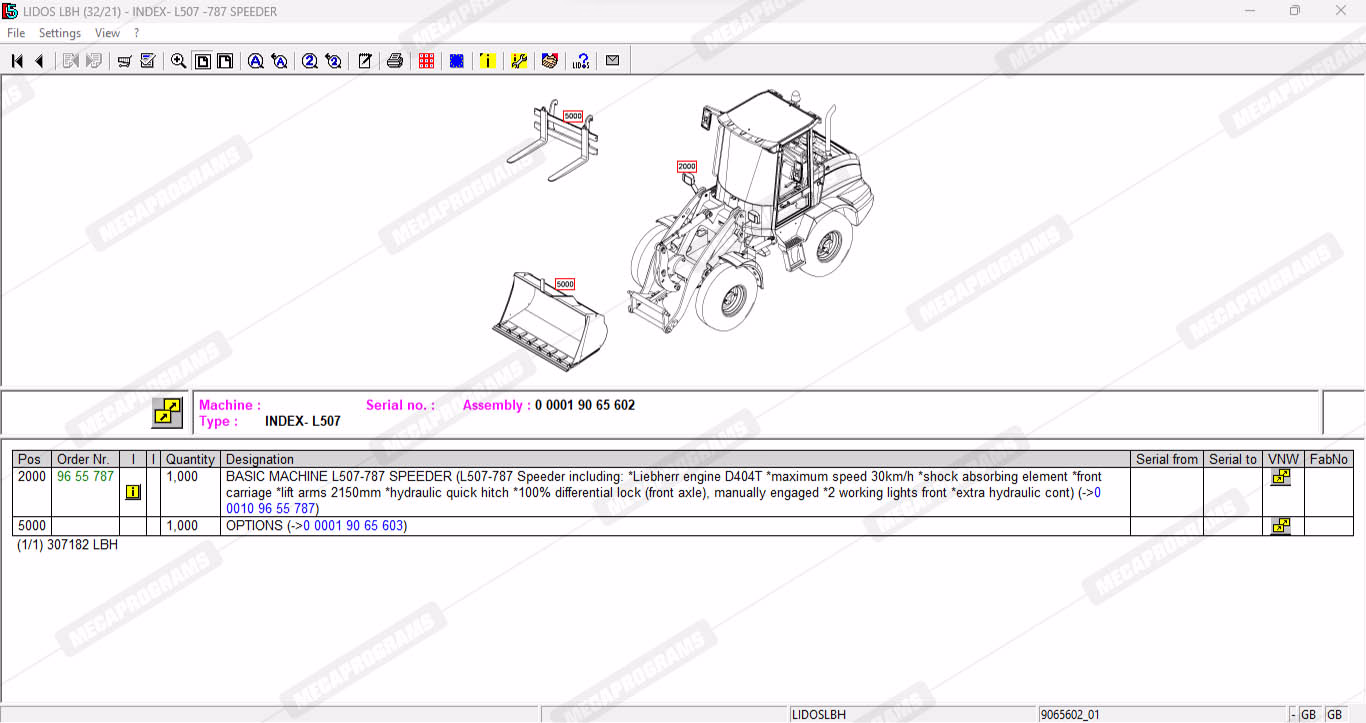Click the circled 2 search icon with arrow
Viewport: 1366px width, 723px height.
334,61
